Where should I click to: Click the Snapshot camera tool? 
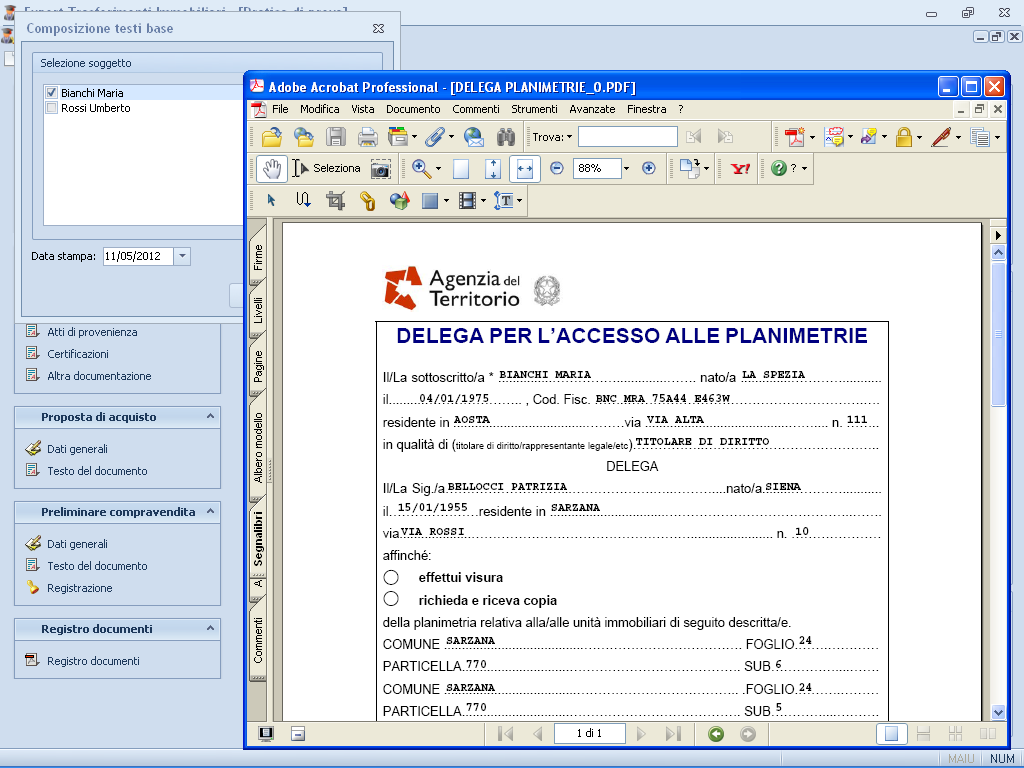(x=381, y=169)
